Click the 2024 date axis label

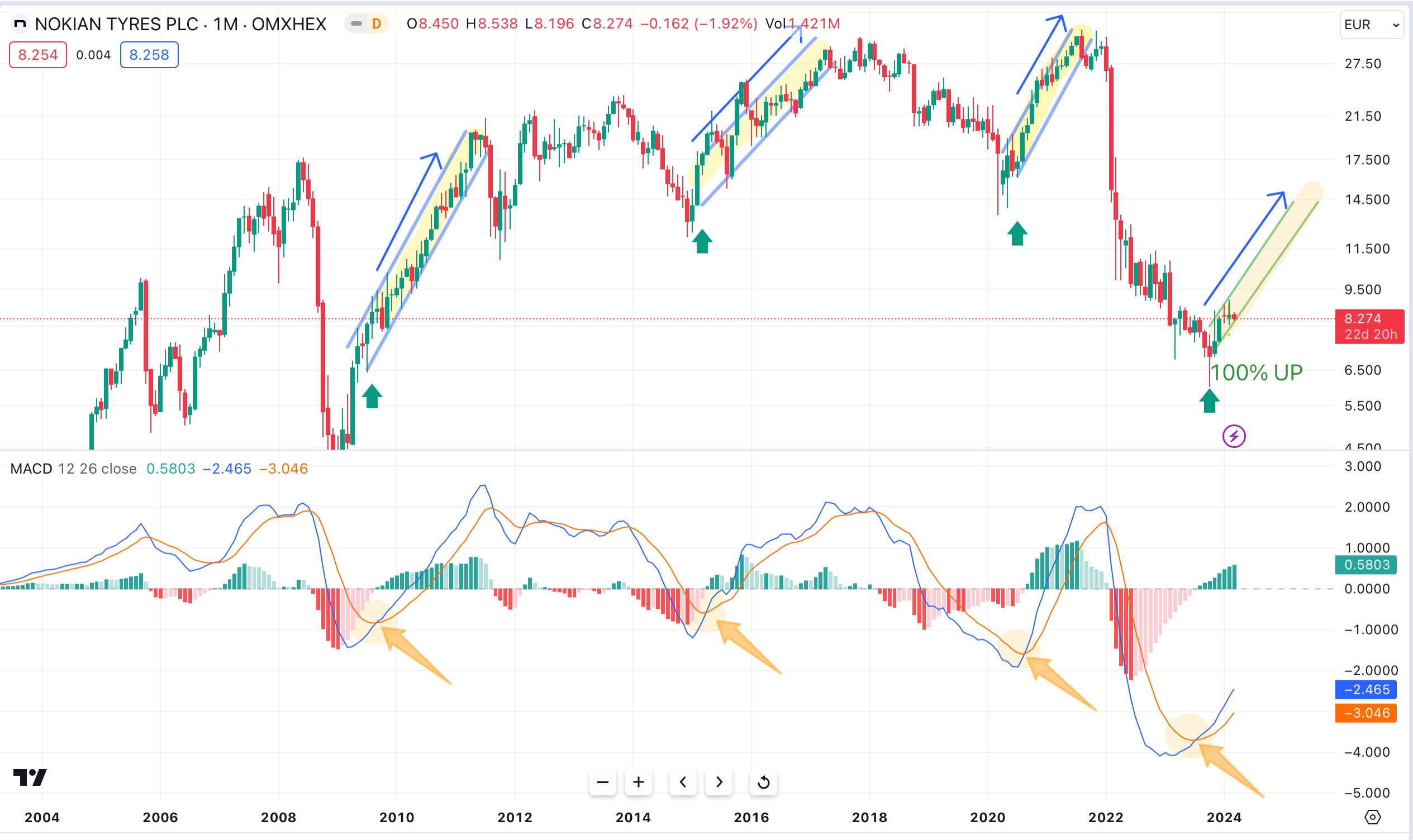1224,817
